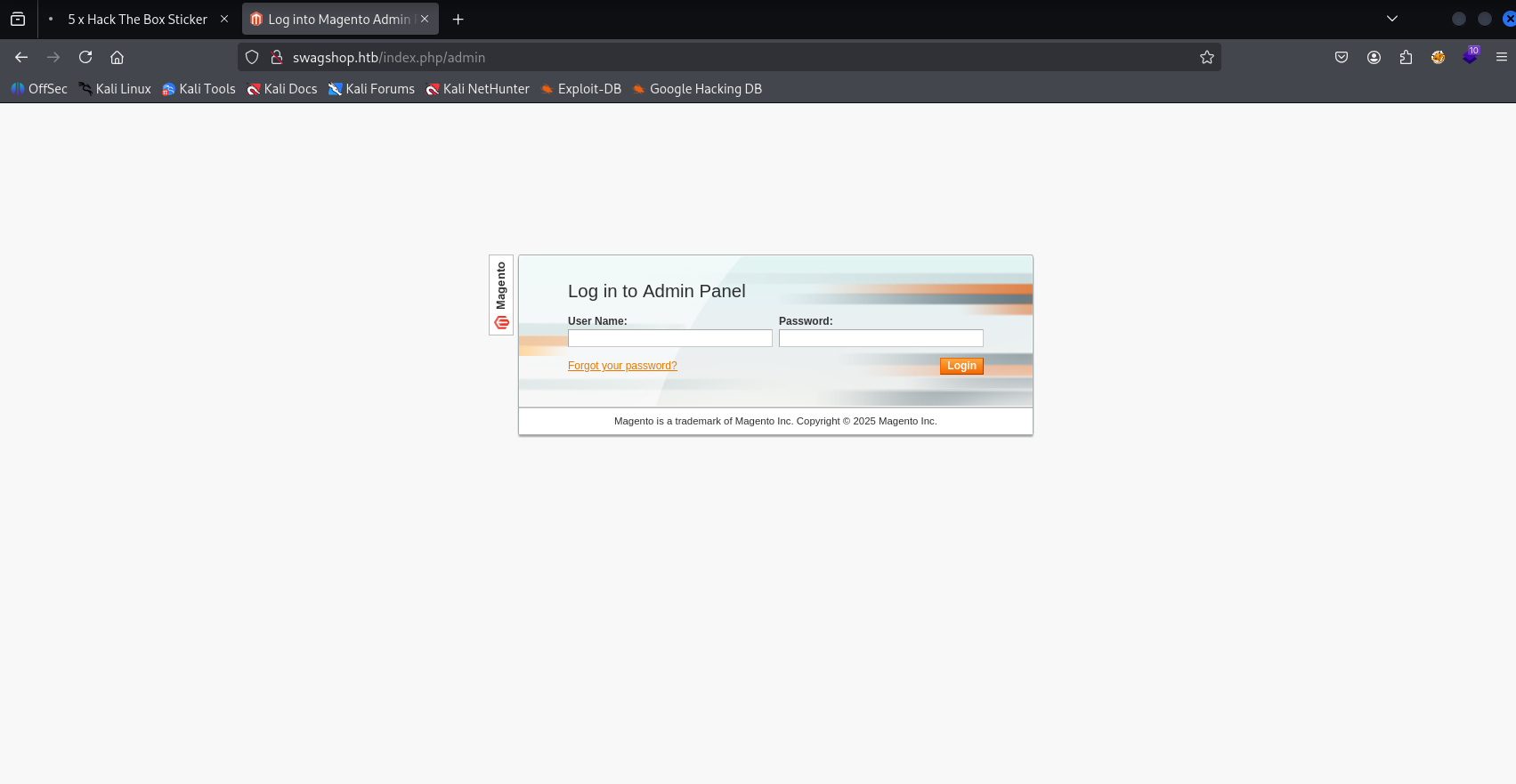Open the Save to Pocket icon
Viewport: 1516px width, 784px height.
point(1342,57)
